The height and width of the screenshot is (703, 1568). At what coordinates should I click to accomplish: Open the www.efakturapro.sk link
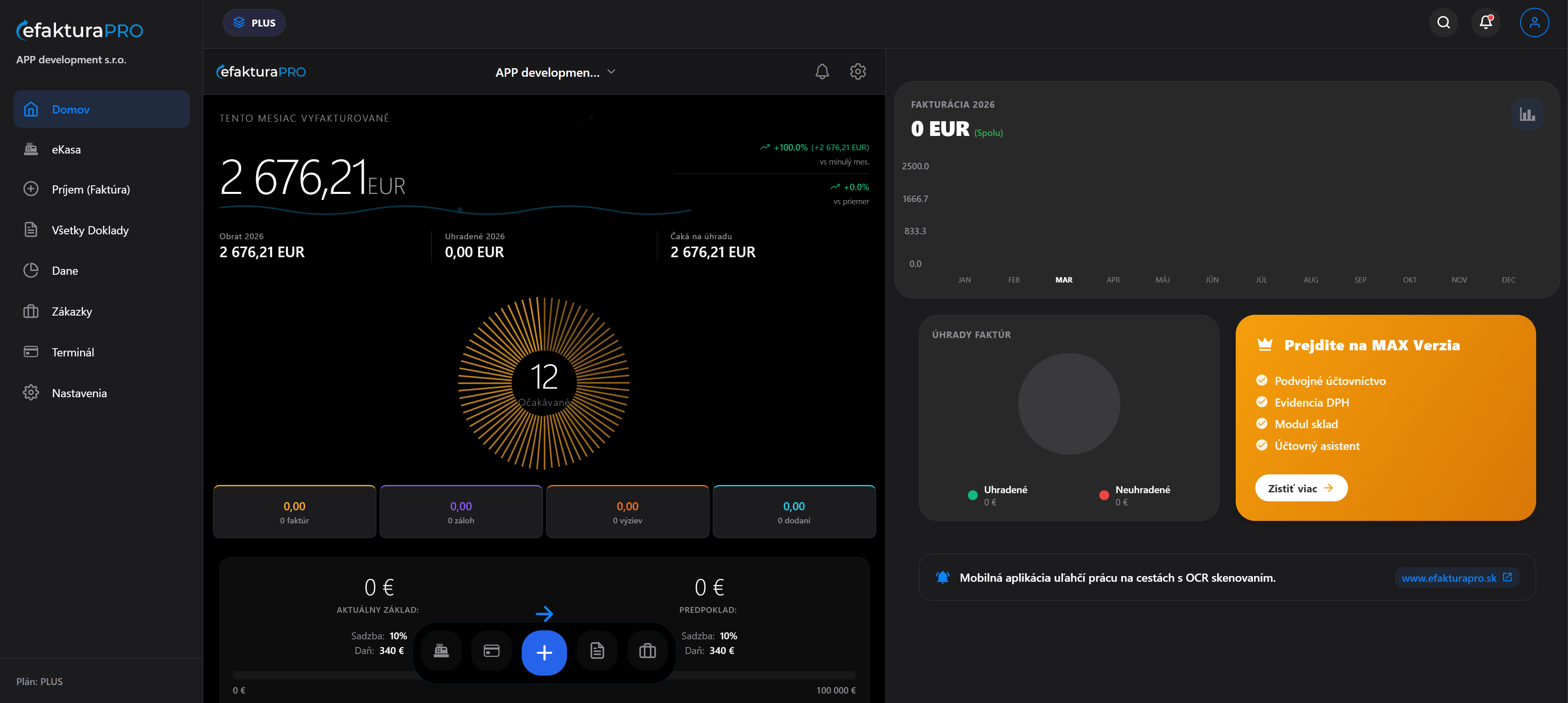[x=1456, y=578]
